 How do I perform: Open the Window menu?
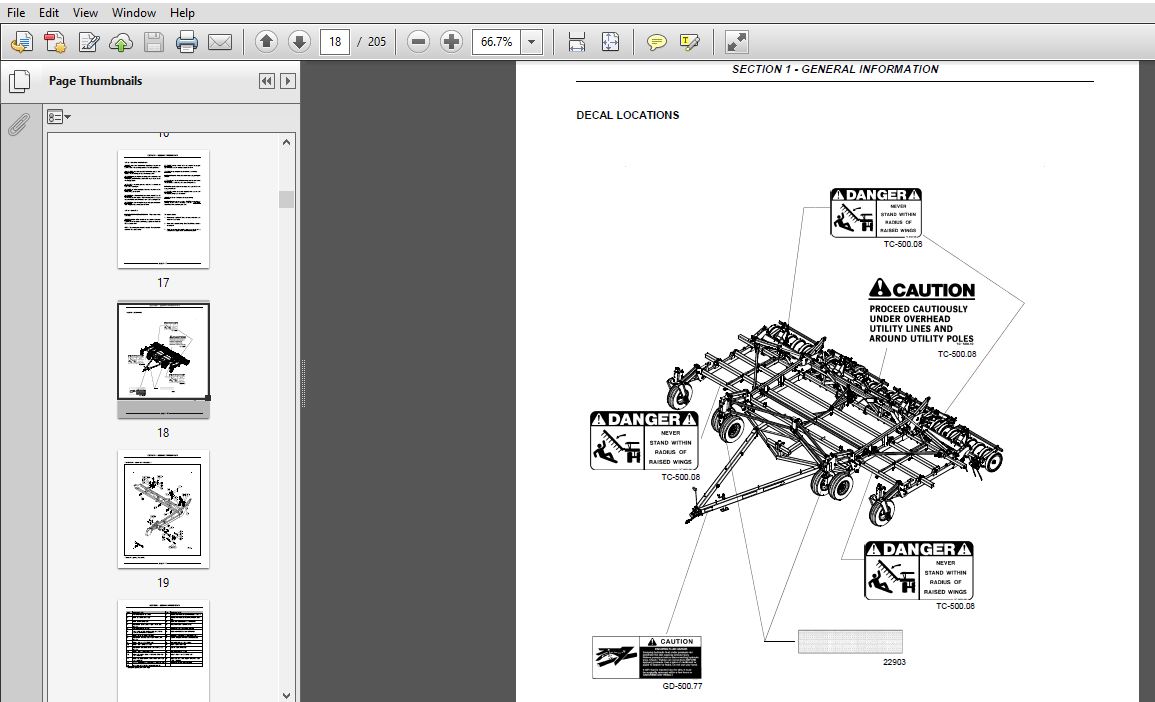[x=133, y=13]
